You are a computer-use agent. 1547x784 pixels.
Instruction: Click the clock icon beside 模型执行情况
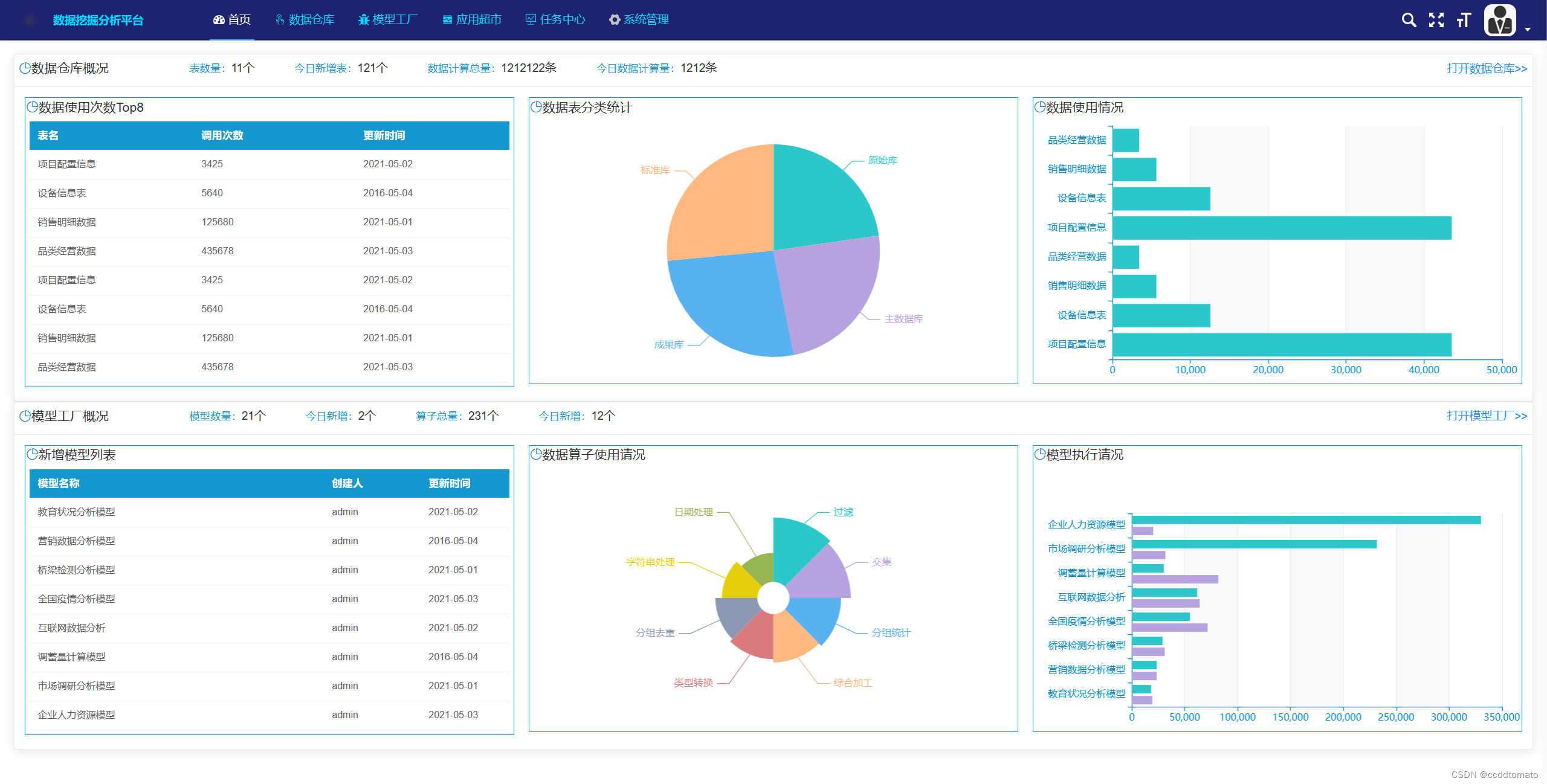point(1040,455)
